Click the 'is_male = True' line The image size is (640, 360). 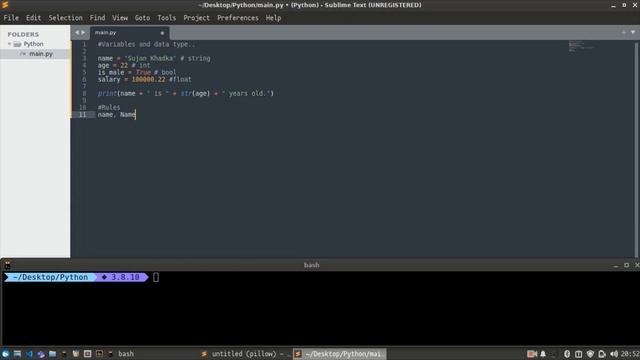point(137,73)
